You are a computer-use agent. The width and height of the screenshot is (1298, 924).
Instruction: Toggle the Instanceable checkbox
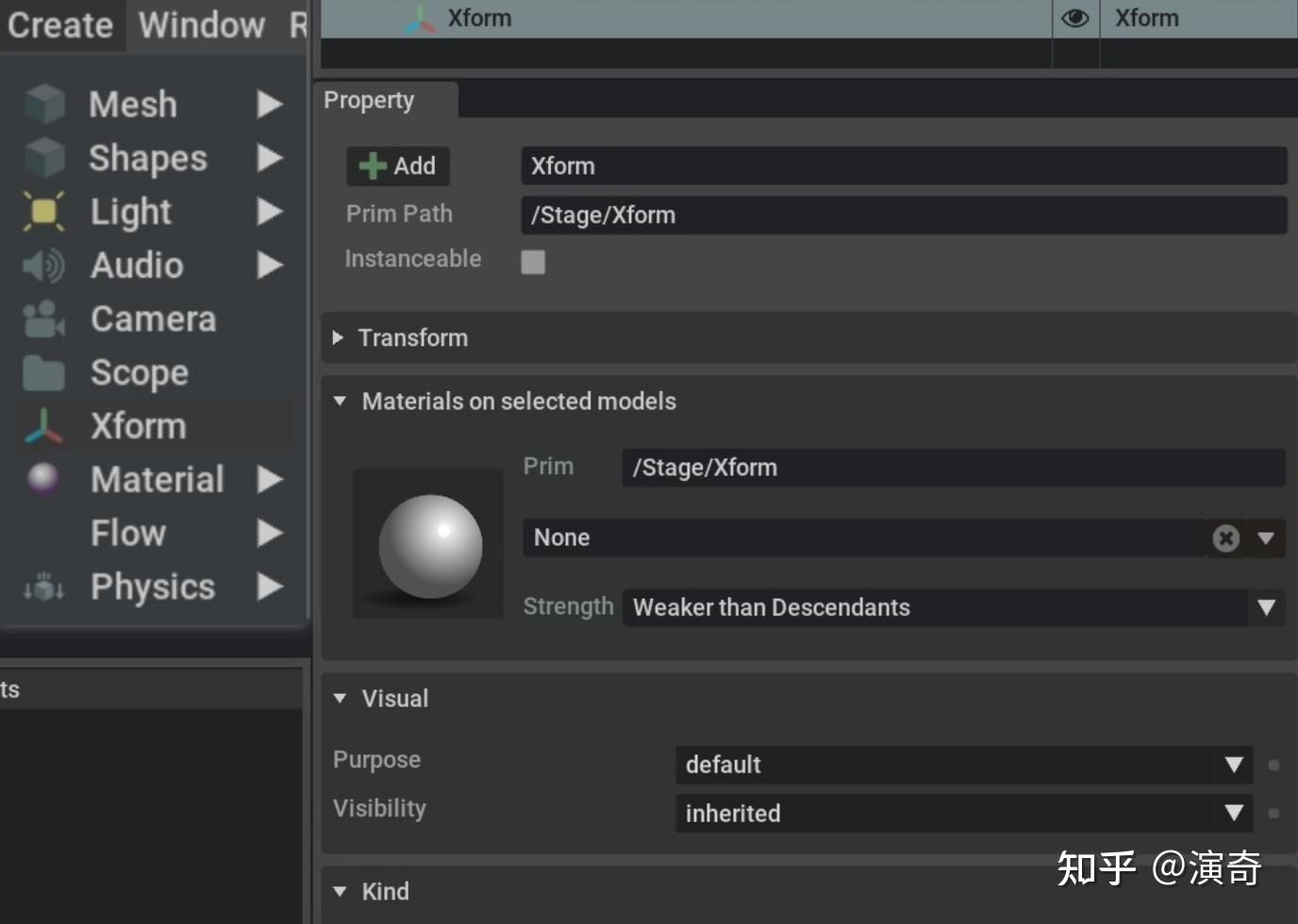533,262
